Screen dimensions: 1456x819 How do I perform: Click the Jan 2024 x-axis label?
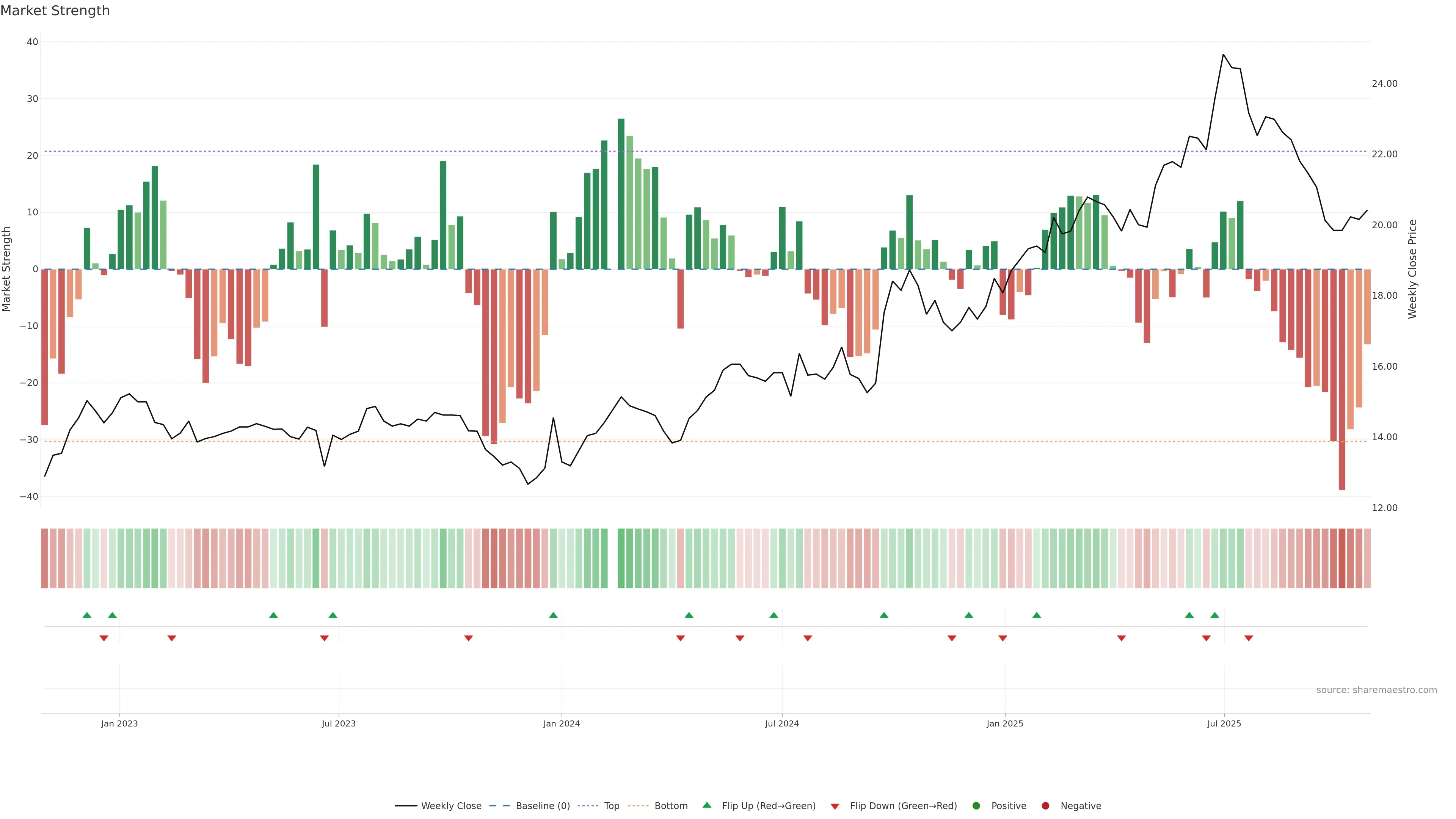click(561, 723)
